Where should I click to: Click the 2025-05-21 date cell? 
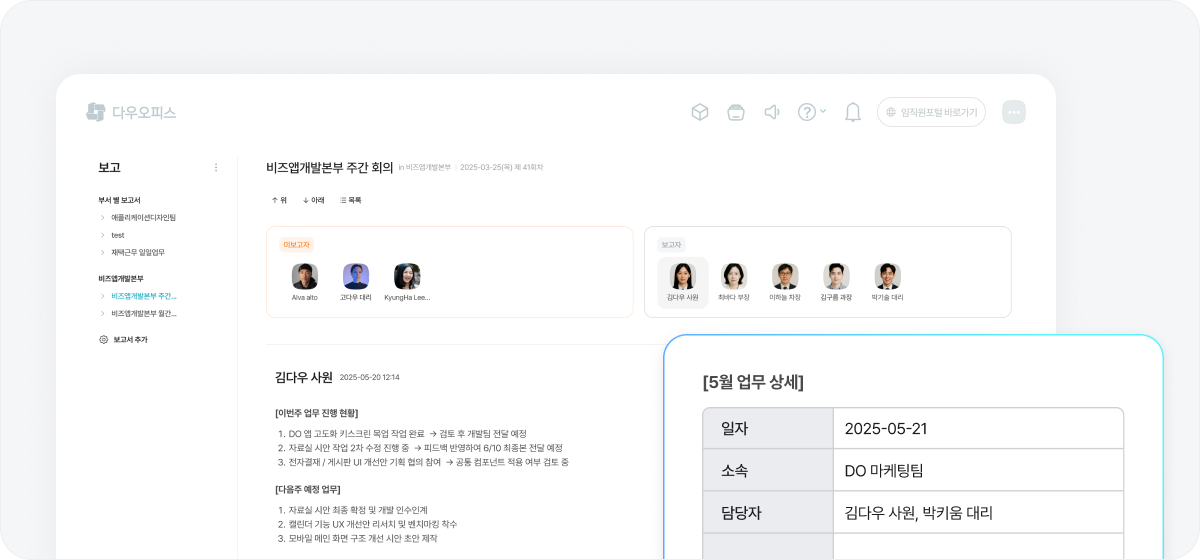pyautogui.click(x=978, y=428)
